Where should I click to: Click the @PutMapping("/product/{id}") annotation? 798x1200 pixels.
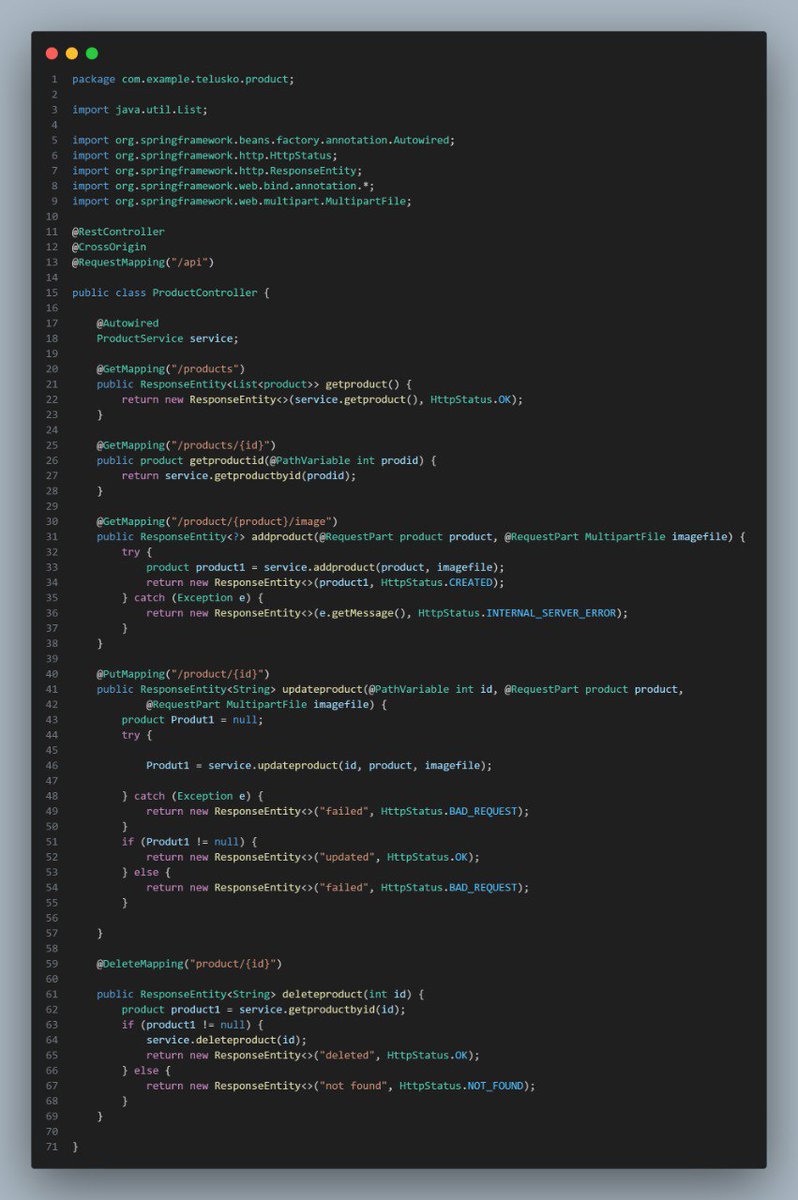183,674
